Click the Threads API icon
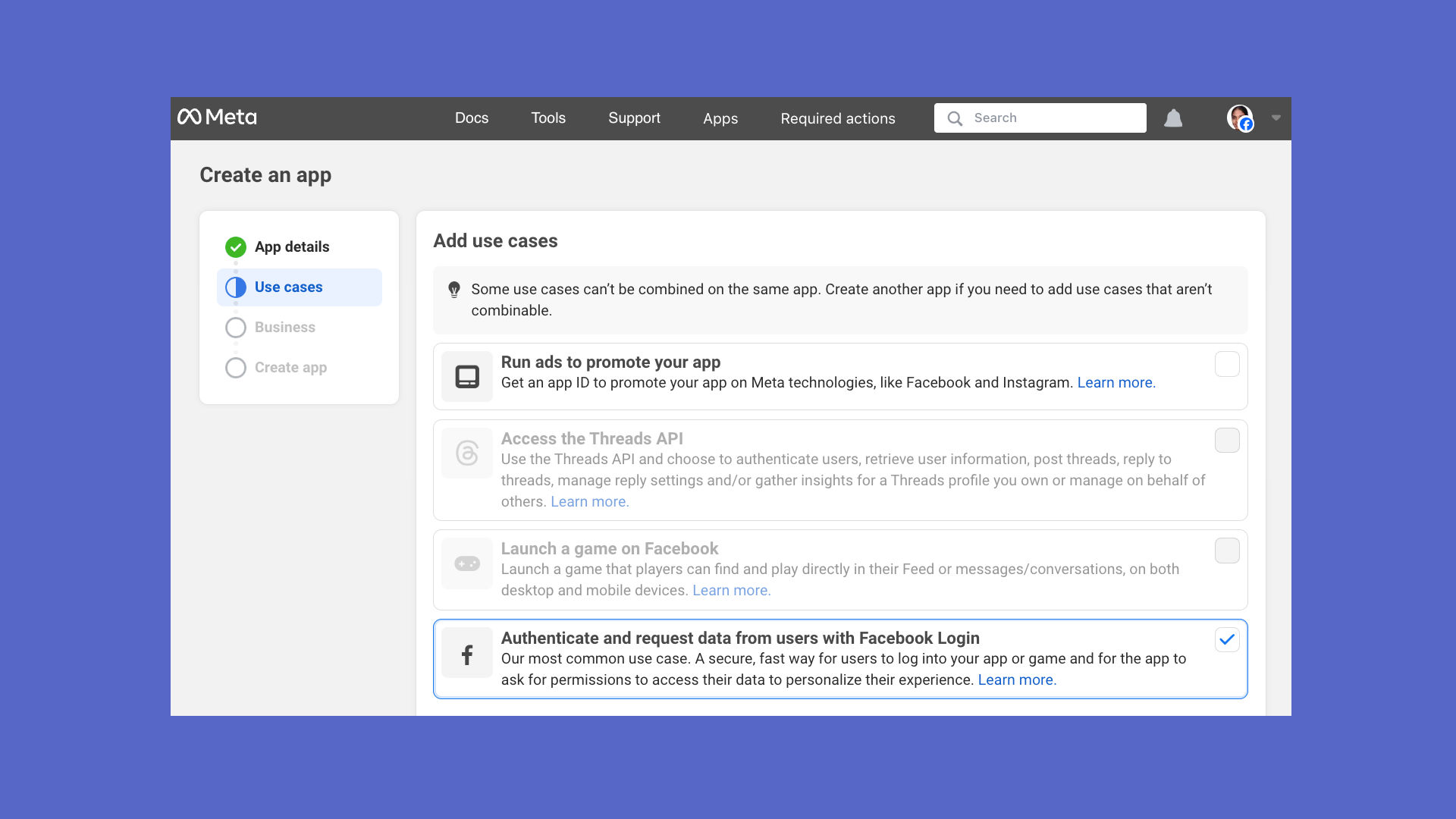This screenshot has height=819, width=1456. pos(466,453)
